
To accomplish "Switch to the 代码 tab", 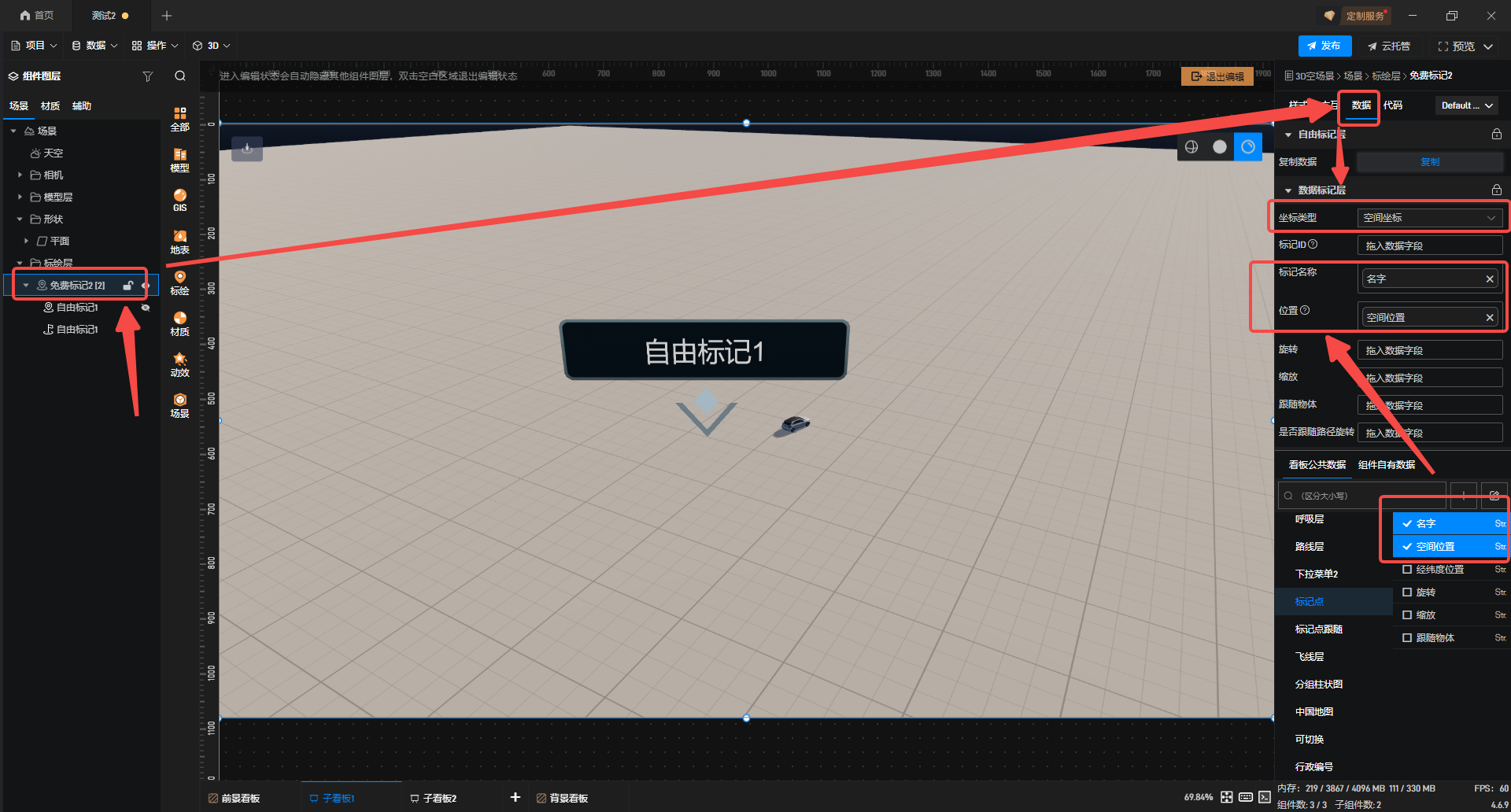I will pos(1393,105).
